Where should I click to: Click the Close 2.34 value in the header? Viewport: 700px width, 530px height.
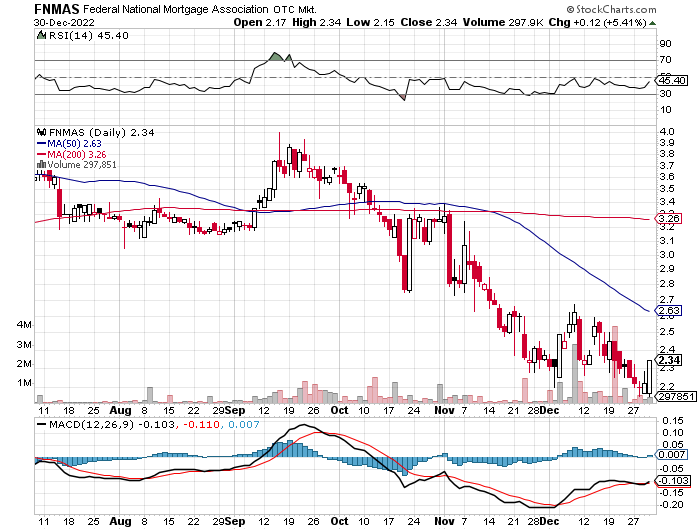[x=429, y=22]
